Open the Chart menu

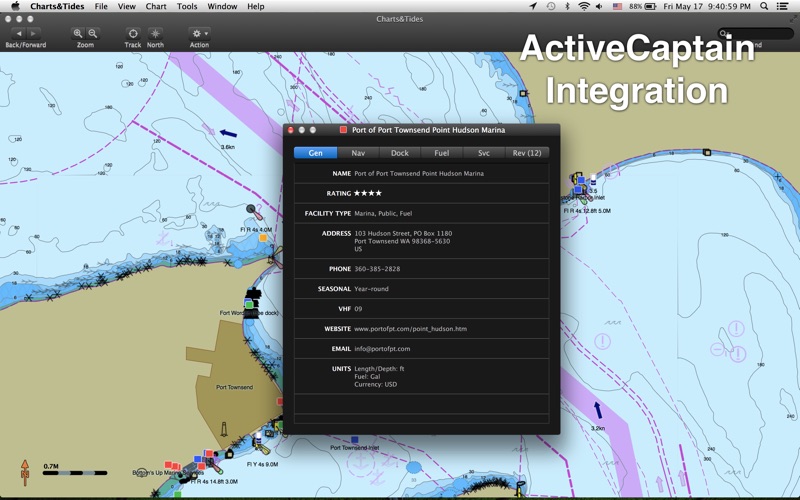click(156, 6)
